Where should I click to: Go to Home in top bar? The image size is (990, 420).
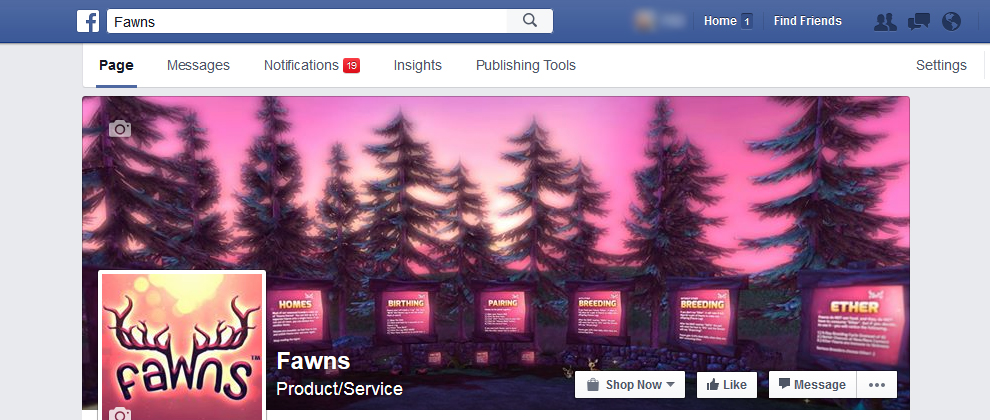720,21
